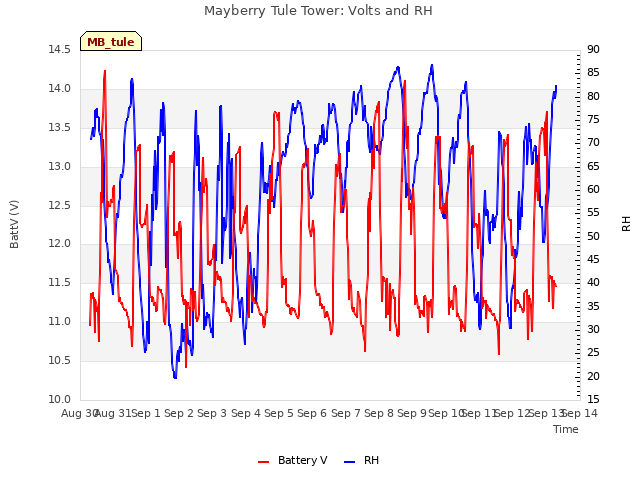The image size is (640, 480).
Task: Click the Sep 6 date label
Action: tap(312, 413)
